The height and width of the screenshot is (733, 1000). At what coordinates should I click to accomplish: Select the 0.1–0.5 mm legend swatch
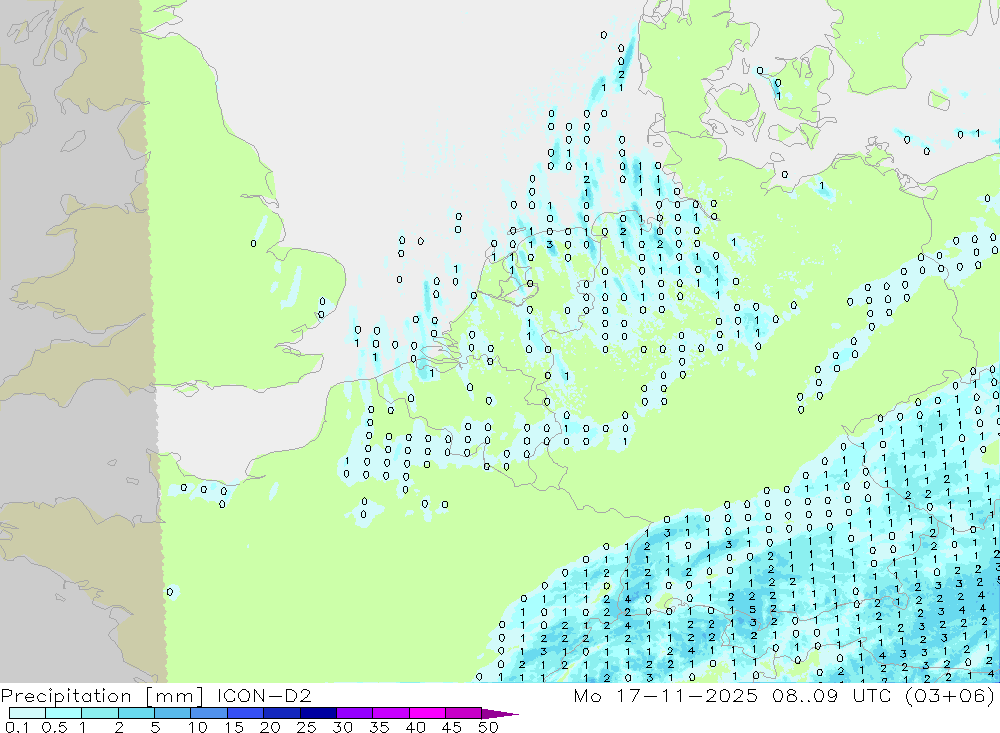coord(27,713)
